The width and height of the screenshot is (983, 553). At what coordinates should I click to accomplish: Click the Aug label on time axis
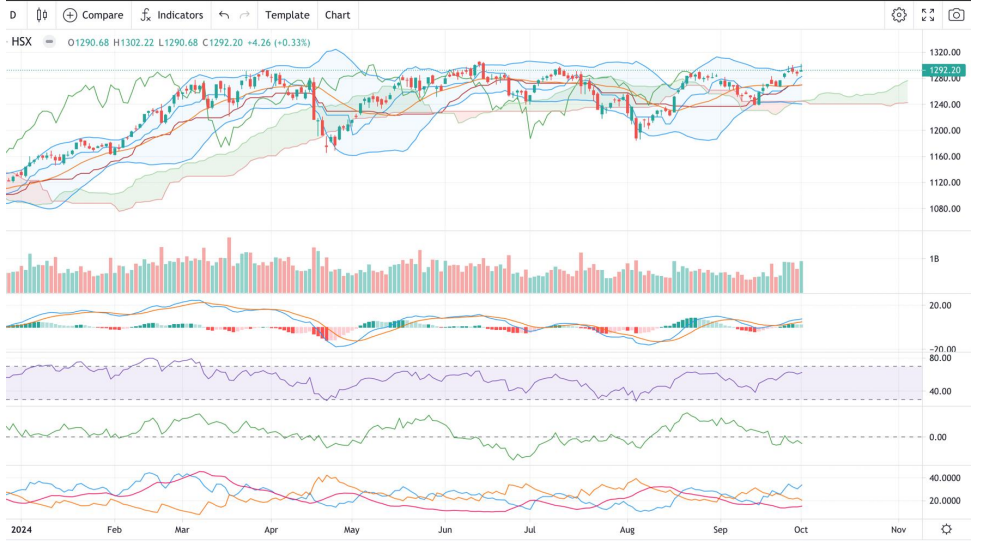coord(627,529)
